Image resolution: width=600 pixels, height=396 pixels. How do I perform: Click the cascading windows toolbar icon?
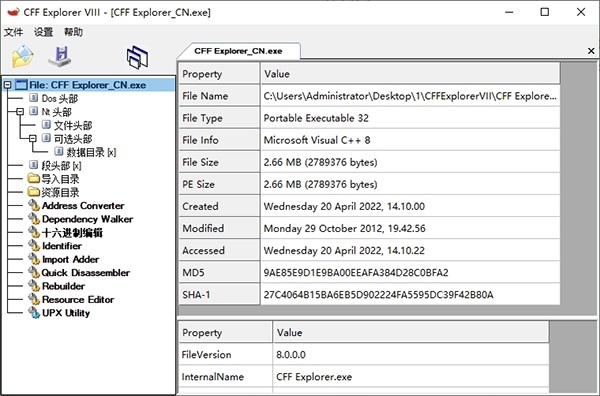(137, 57)
